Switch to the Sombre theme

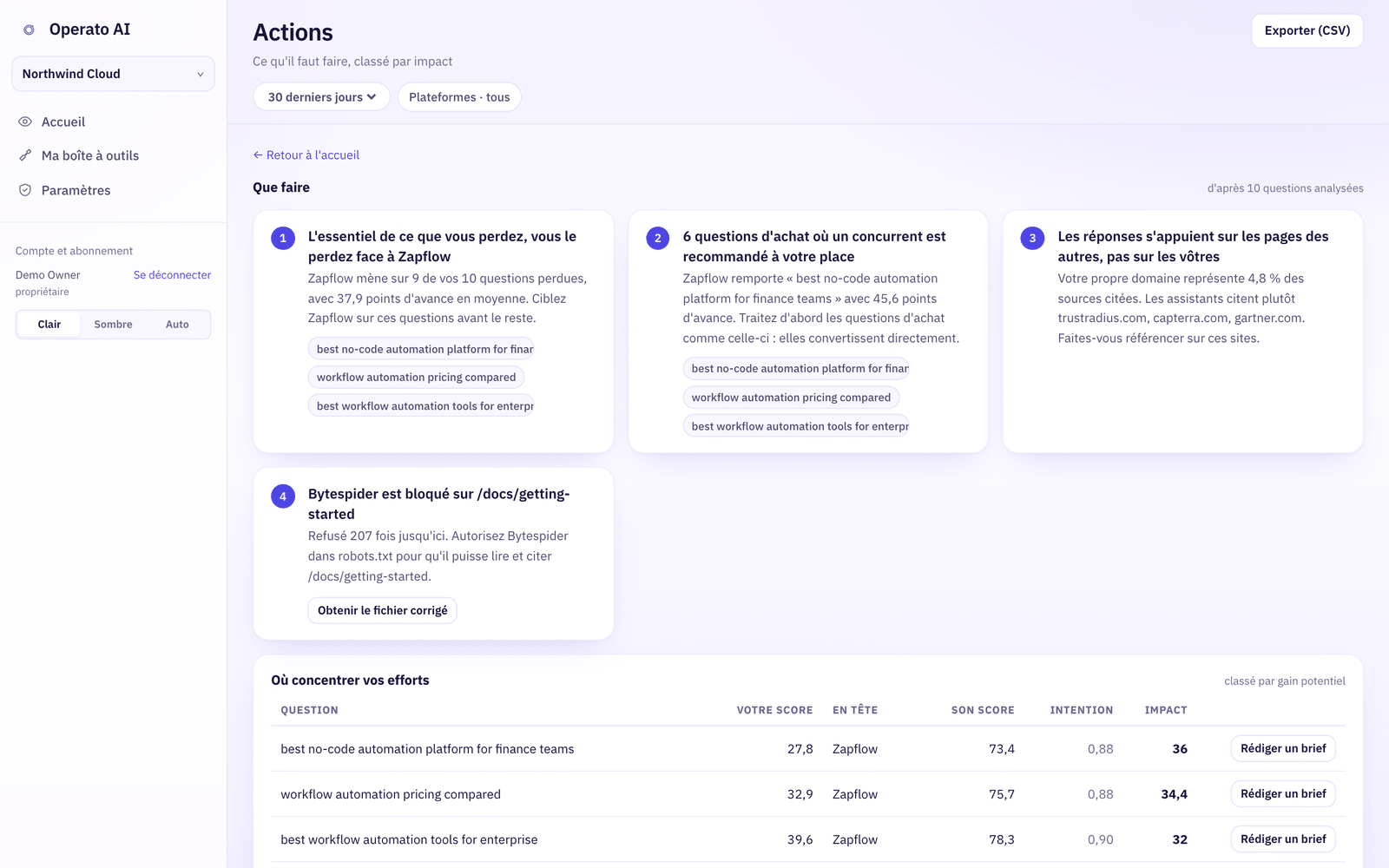pyautogui.click(x=113, y=325)
